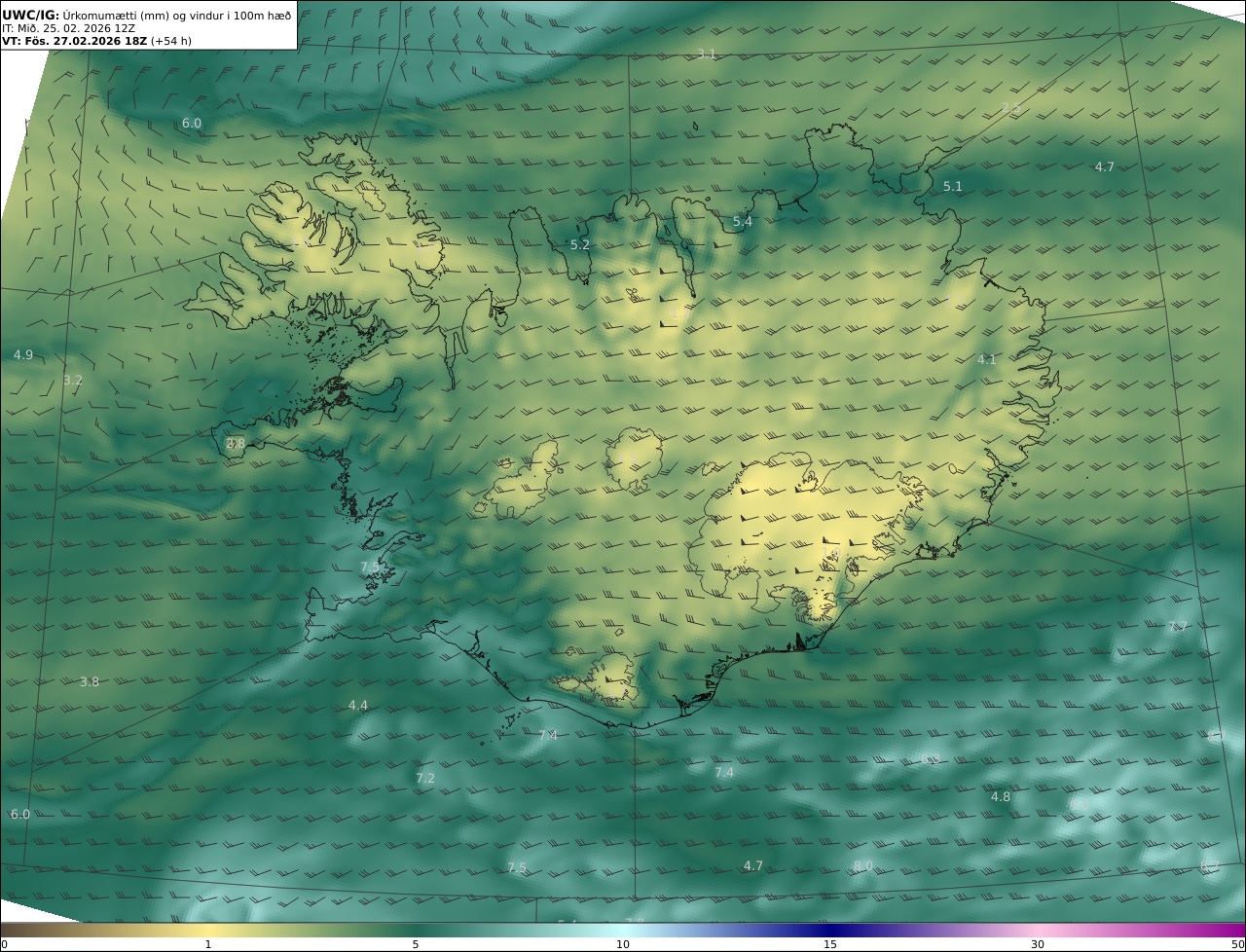Image resolution: width=1246 pixels, height=952 pixels.
Task: Click the 'UWC/IG:' label in header
Action: tap(31, 15)
